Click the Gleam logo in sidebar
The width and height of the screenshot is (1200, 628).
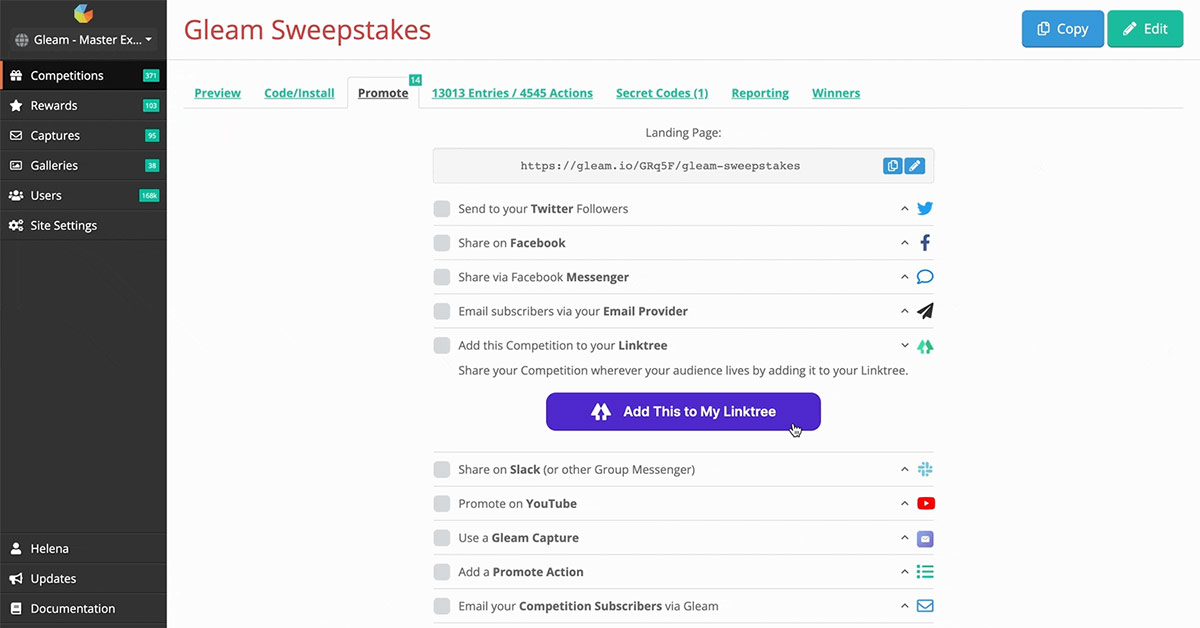coord(83,14)
